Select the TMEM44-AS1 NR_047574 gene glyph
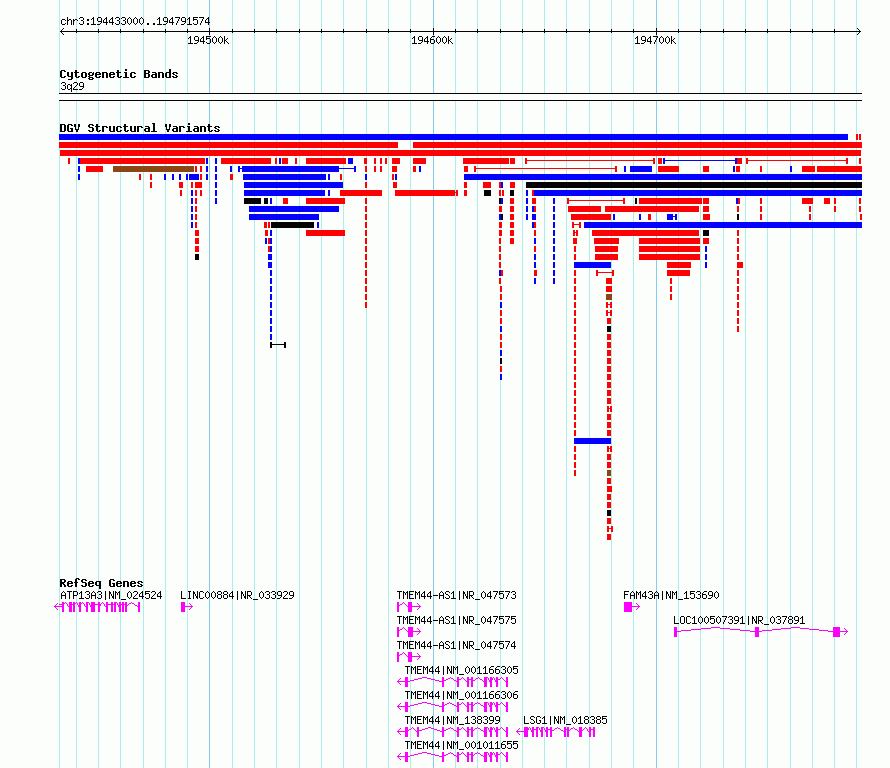 409,657
